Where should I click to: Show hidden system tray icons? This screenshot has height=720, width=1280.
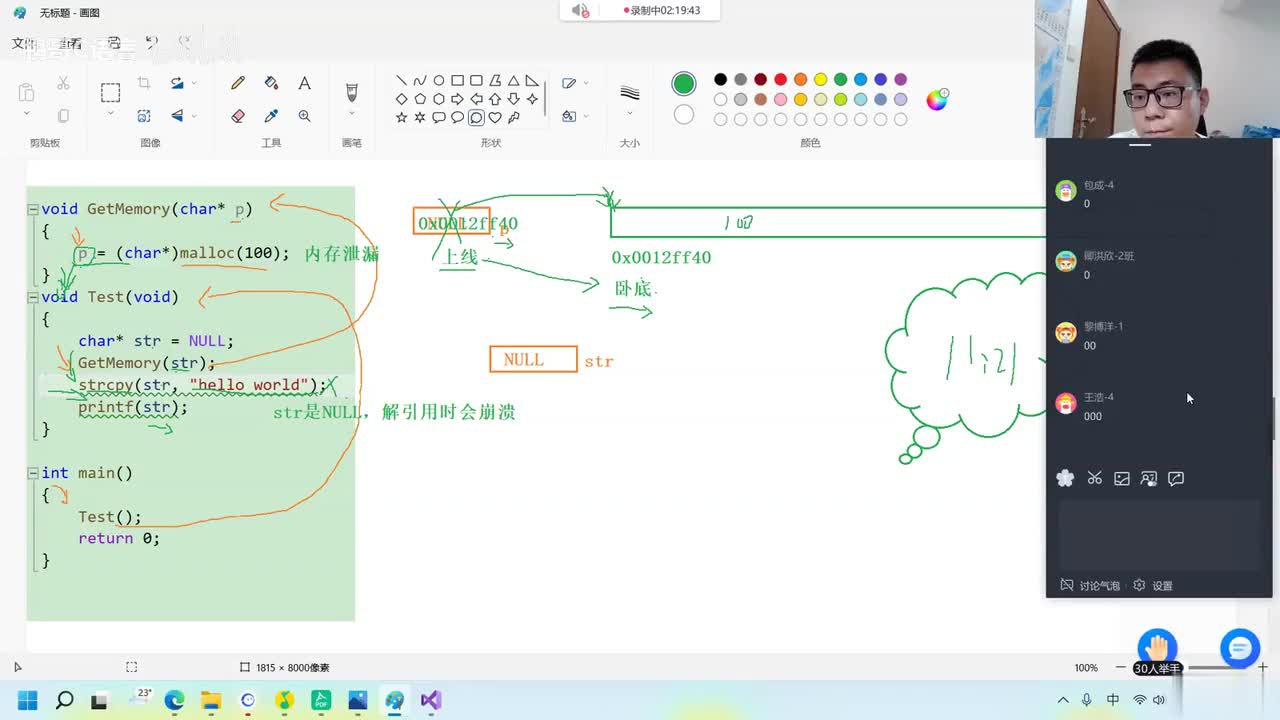coord(1063,700)
